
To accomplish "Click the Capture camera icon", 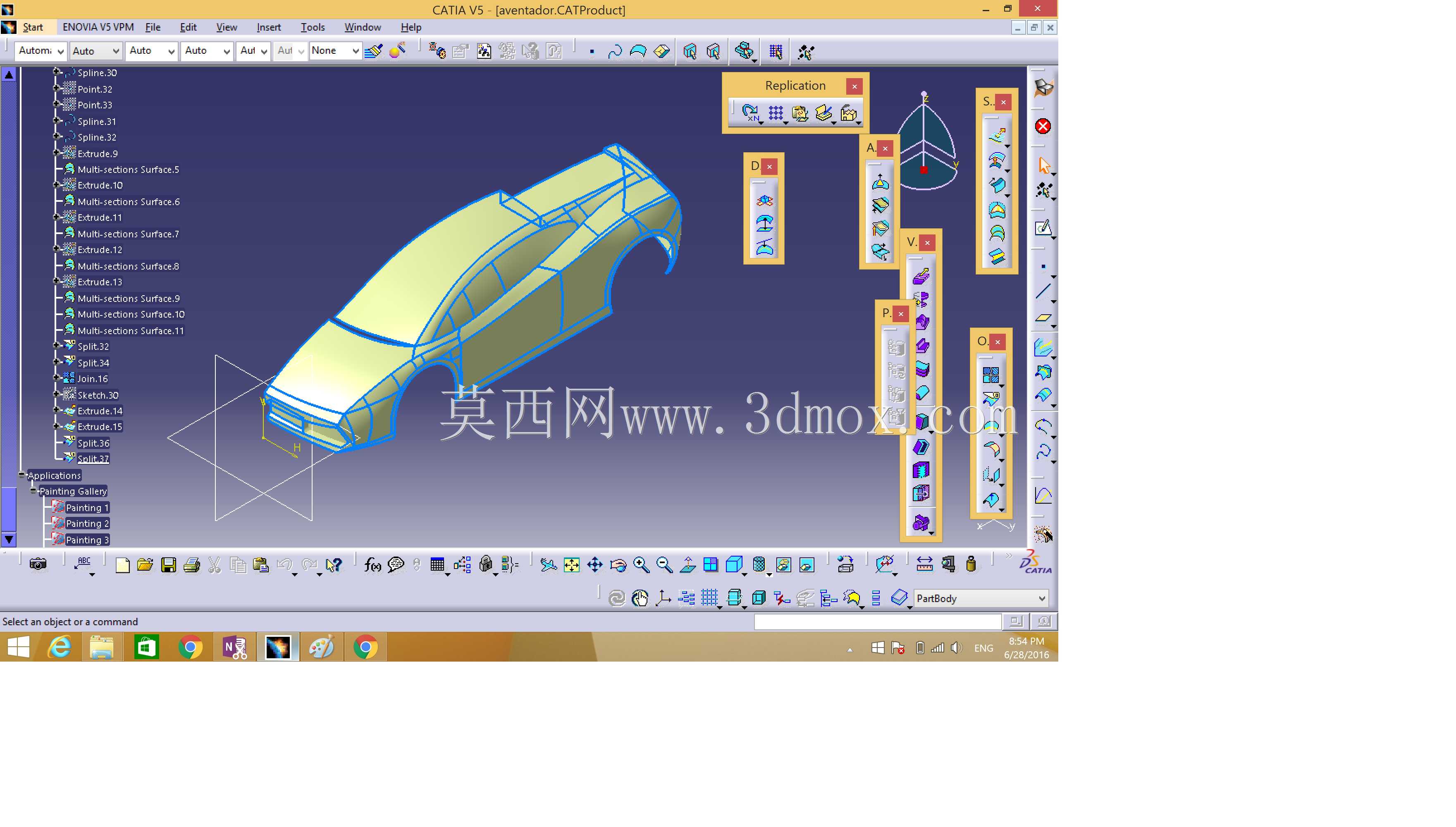I will (x=38, y=564).
